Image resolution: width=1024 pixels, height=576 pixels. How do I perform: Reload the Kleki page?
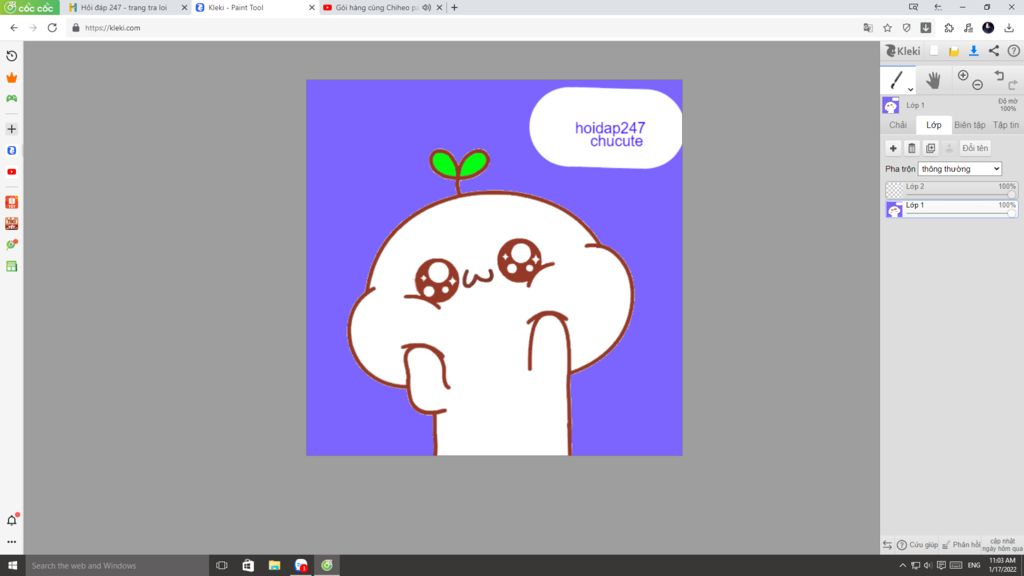pos(52,28)
